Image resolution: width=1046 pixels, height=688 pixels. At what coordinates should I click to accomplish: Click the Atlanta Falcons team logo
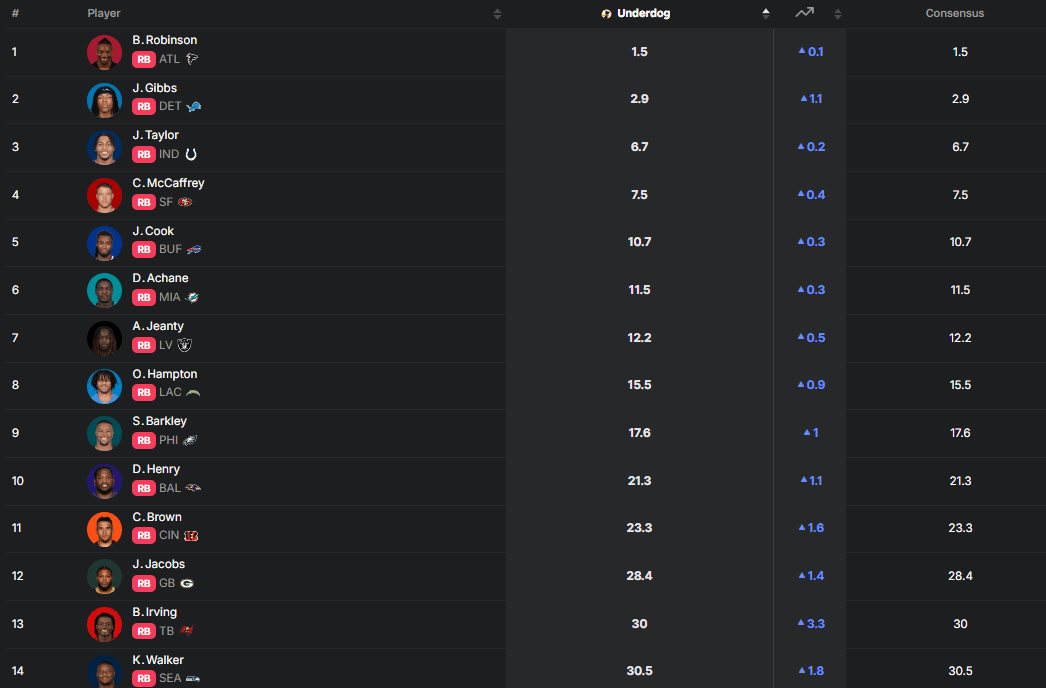click(x=193, y=59)
